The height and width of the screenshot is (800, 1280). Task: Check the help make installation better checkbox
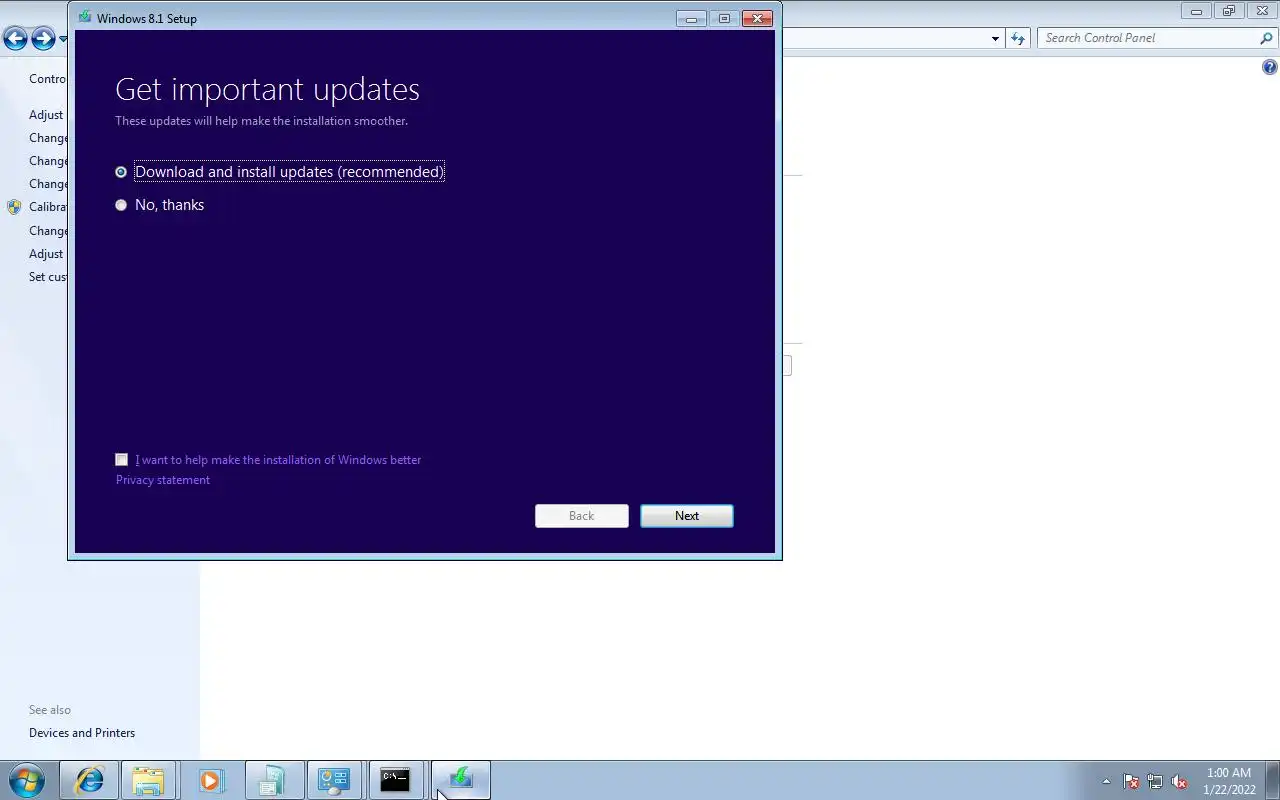(x=122, y=460)
